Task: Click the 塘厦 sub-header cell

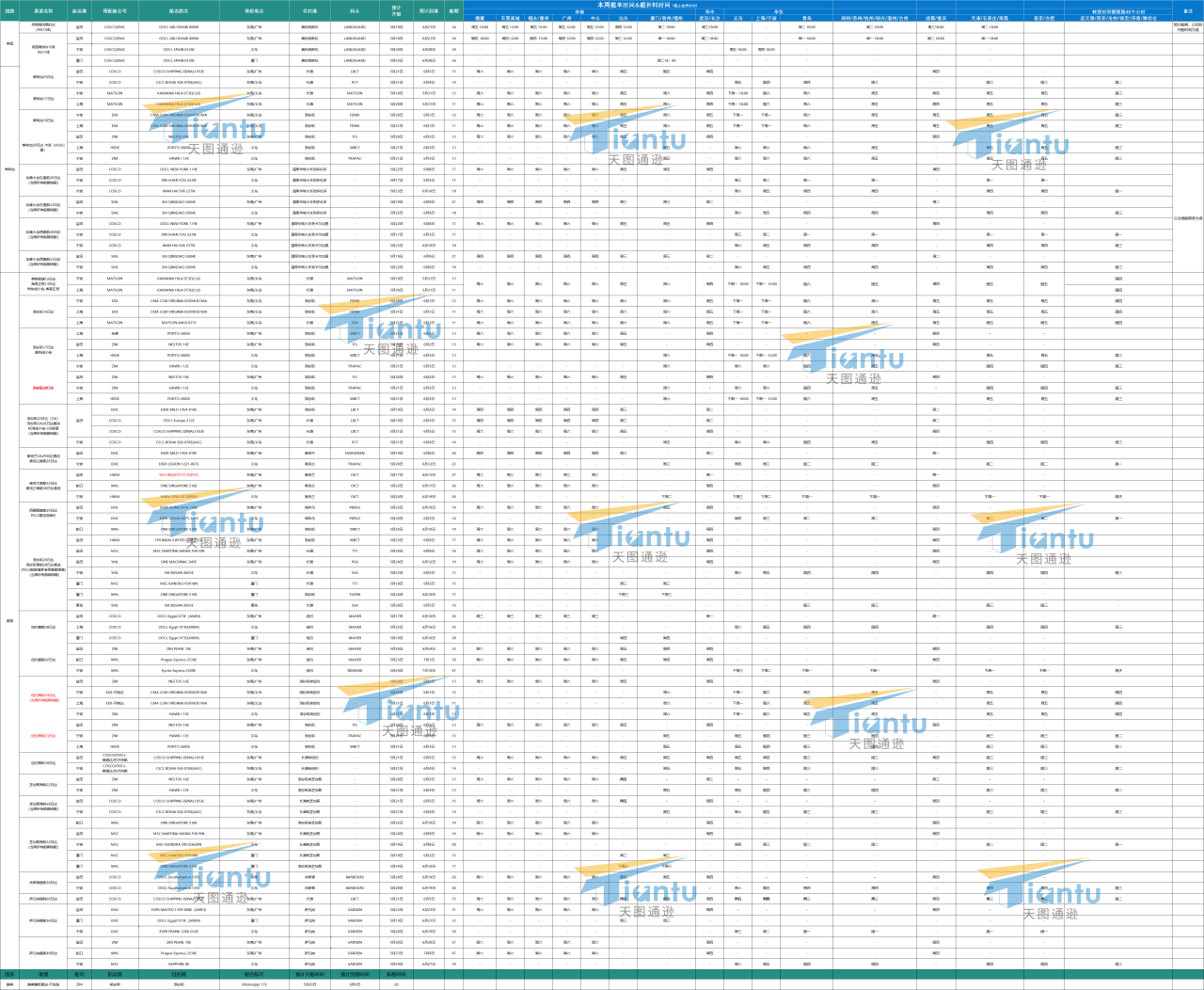Action: point(480,18)
